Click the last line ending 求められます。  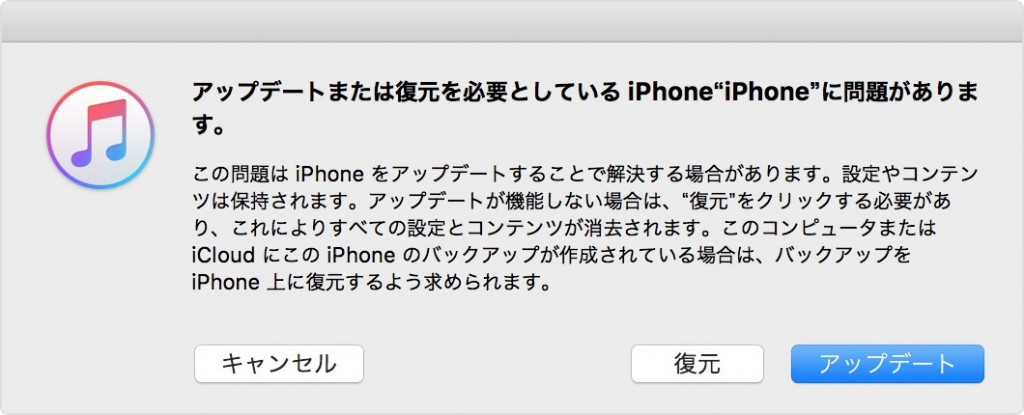tap(369, 283)
